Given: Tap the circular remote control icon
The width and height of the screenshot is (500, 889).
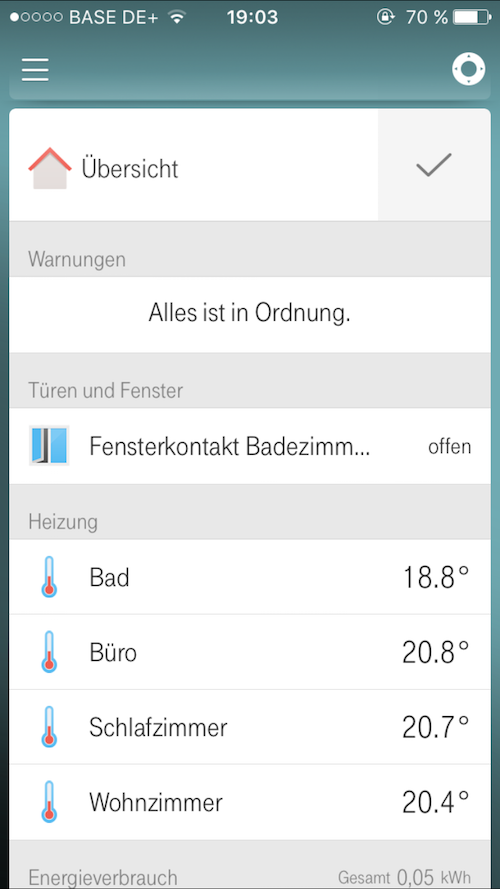Looking at the screenshot, I should click(x=468, y=69).
